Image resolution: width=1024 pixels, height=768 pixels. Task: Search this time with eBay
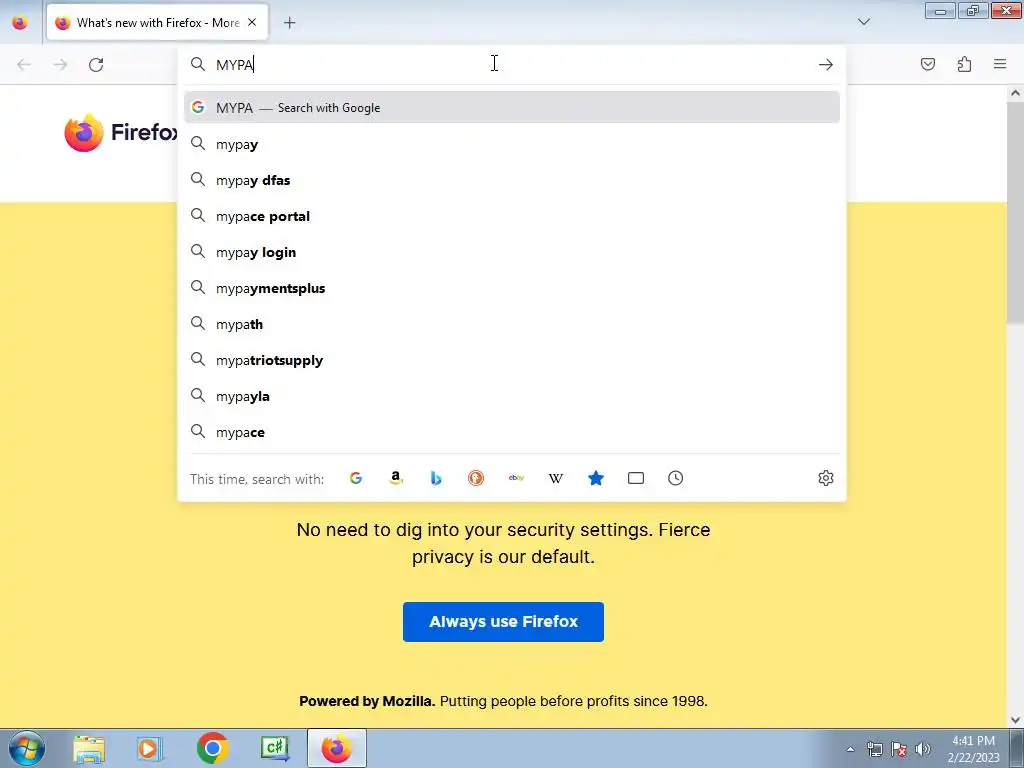click(516, 478)
